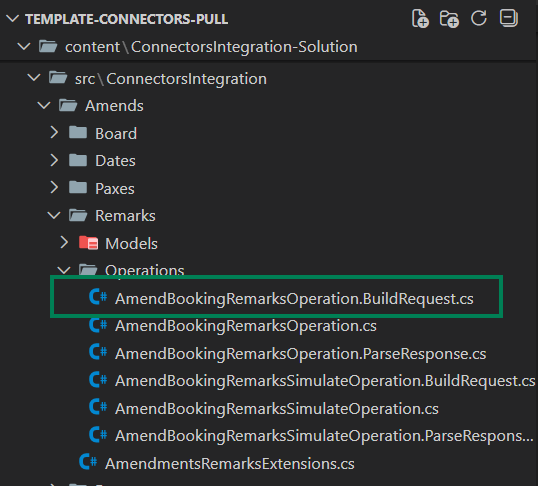Click the content\ConnectorsIntegration-Solution folder icon
The height and width of the screenshot is (486, 538).
pos(48,46)
